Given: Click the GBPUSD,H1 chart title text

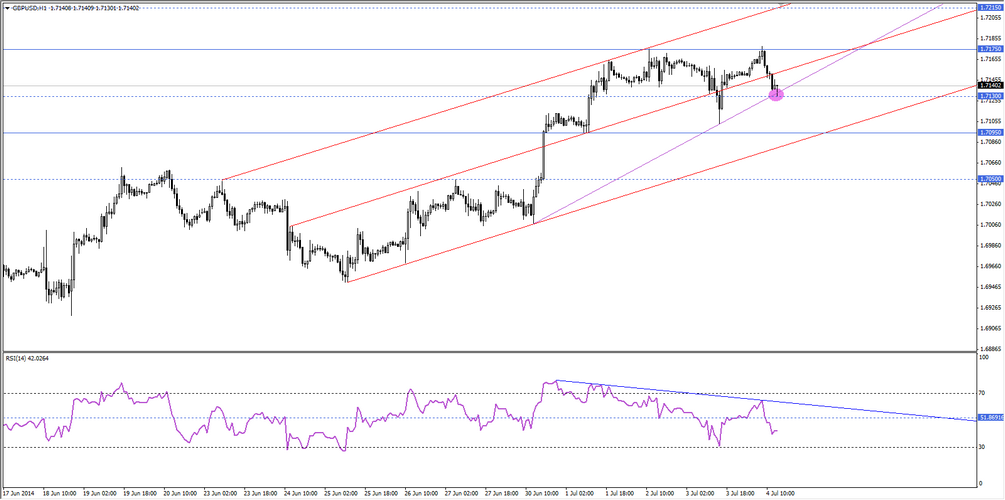Looking at the screenshot, I should [28, 8].
